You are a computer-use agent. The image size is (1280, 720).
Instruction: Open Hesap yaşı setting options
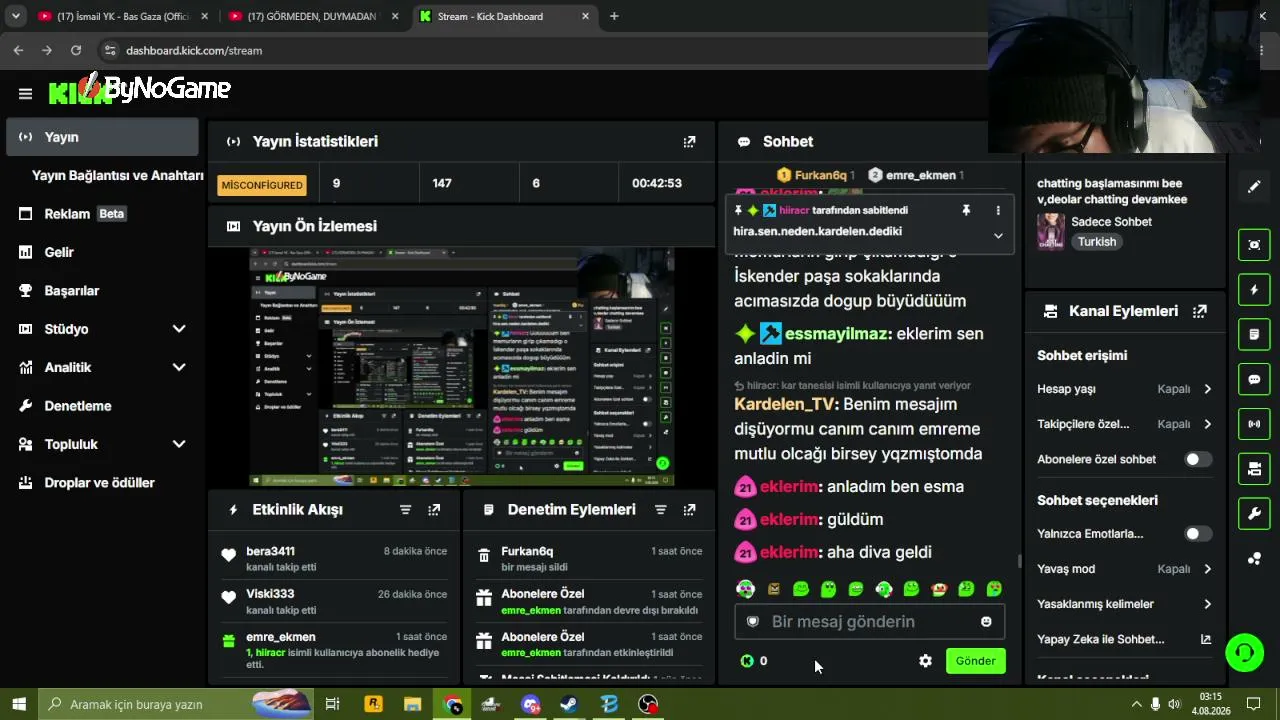pos(1124,389)
